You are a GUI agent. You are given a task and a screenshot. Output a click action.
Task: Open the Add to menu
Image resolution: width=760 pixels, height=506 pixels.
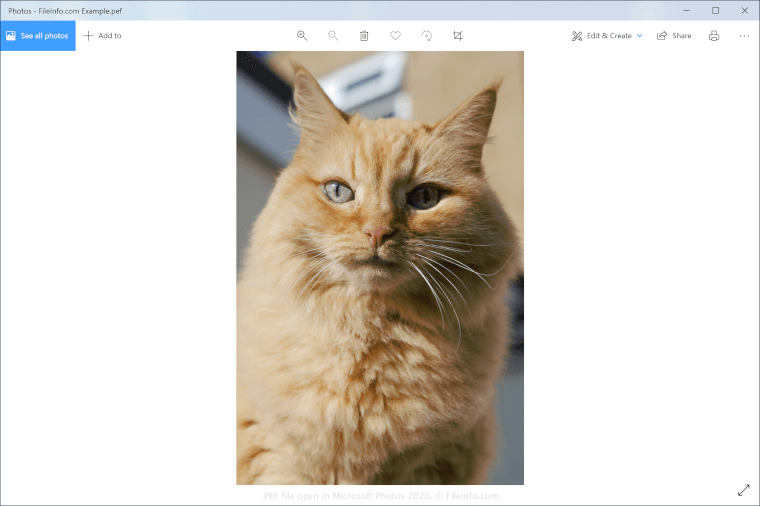point(103,36)
